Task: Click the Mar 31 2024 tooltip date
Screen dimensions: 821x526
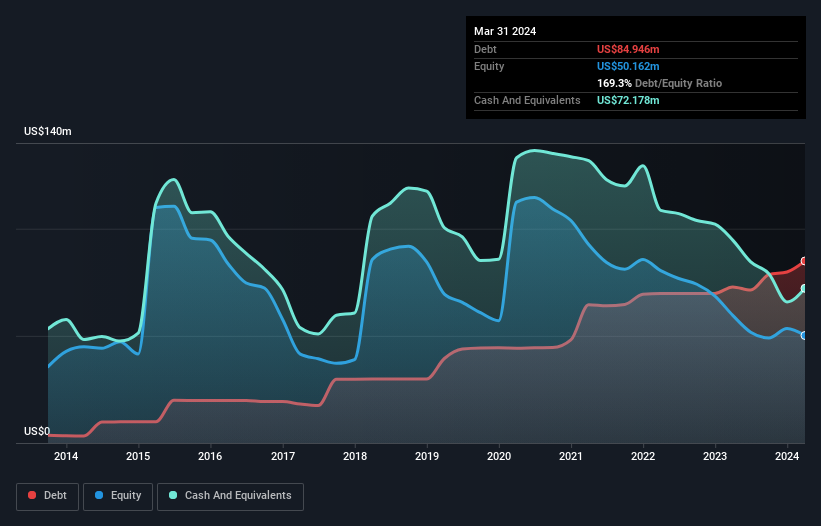Action: coord(505,31)
